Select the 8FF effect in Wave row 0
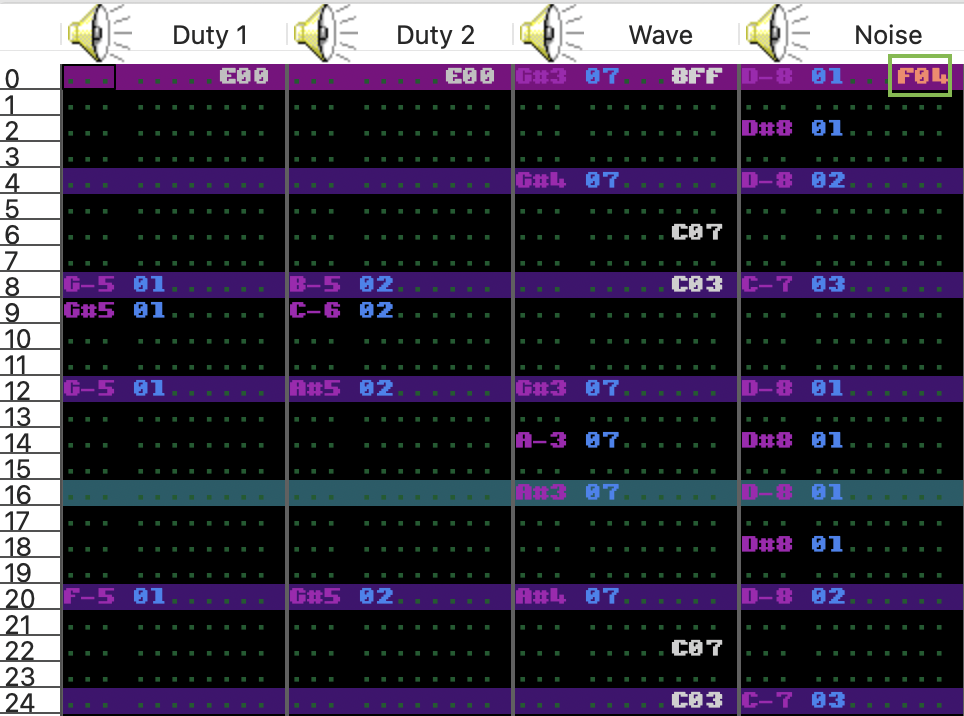Image resolution: width=964 pixels, height=716 pixels. coord(697,76)
